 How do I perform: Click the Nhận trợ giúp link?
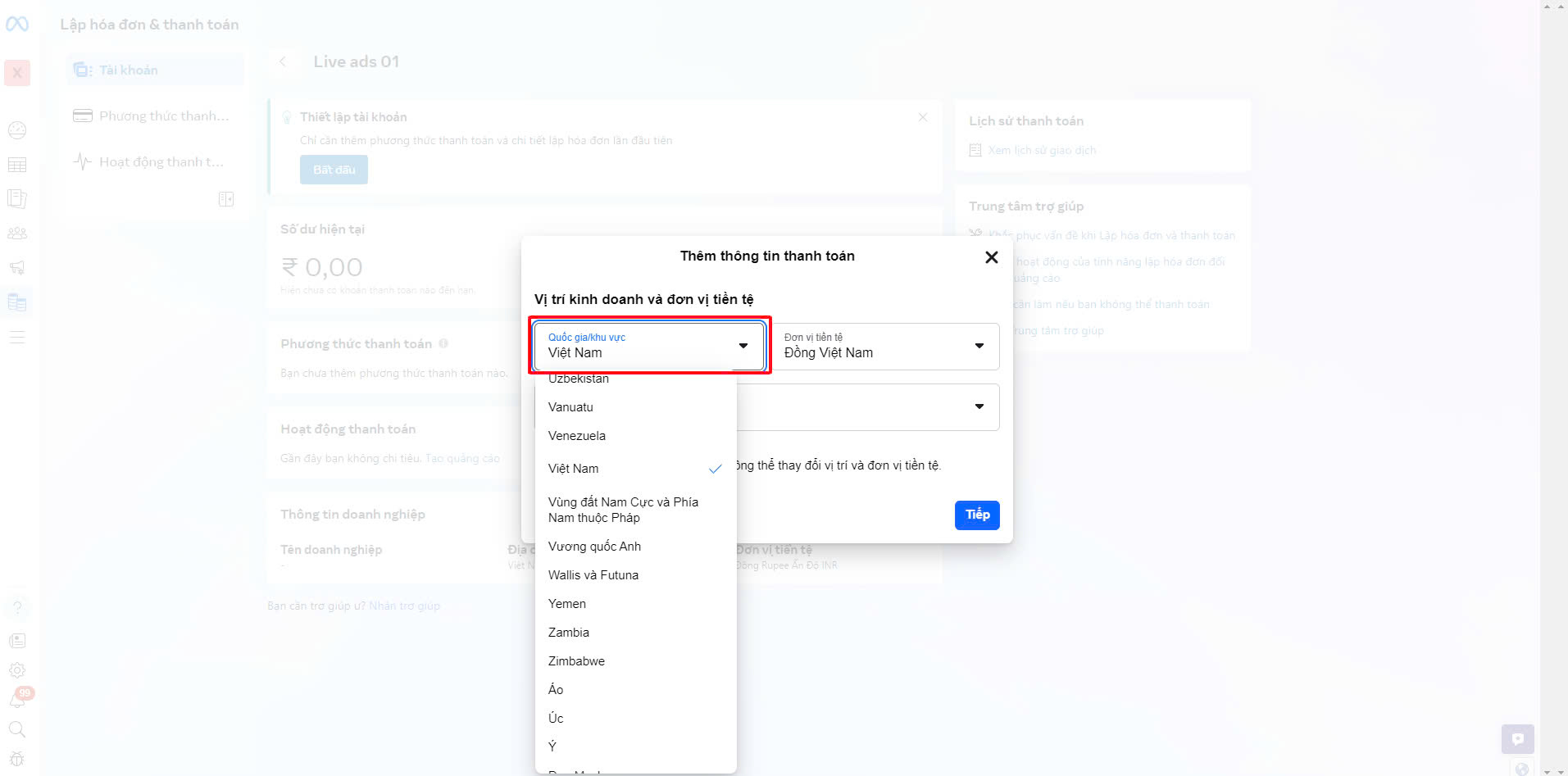point(404,606)
